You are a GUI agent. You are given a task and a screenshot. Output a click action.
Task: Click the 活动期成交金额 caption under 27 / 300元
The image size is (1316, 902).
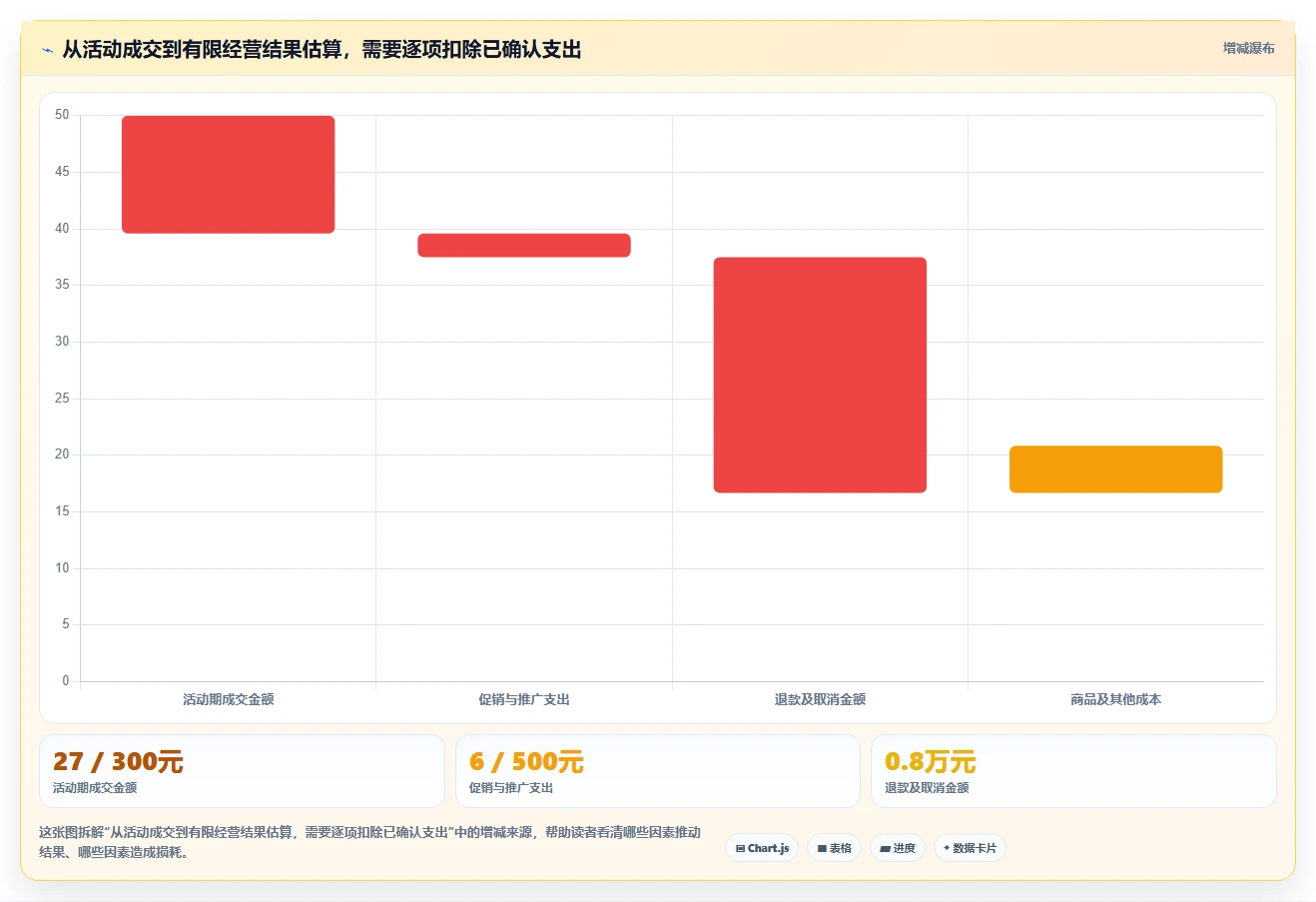pos(95,788)
